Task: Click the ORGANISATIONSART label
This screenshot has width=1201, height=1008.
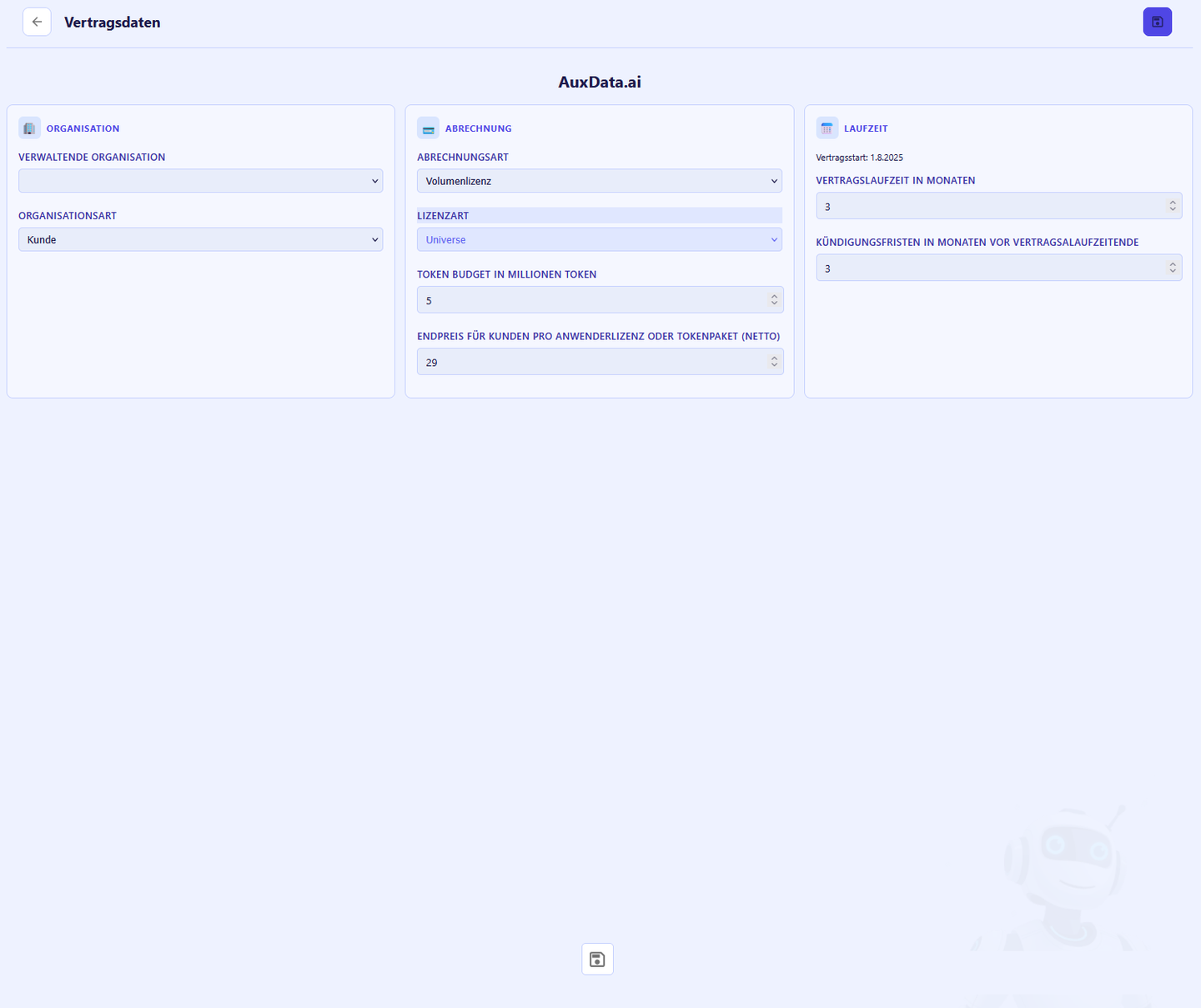Action: [68, 216]
